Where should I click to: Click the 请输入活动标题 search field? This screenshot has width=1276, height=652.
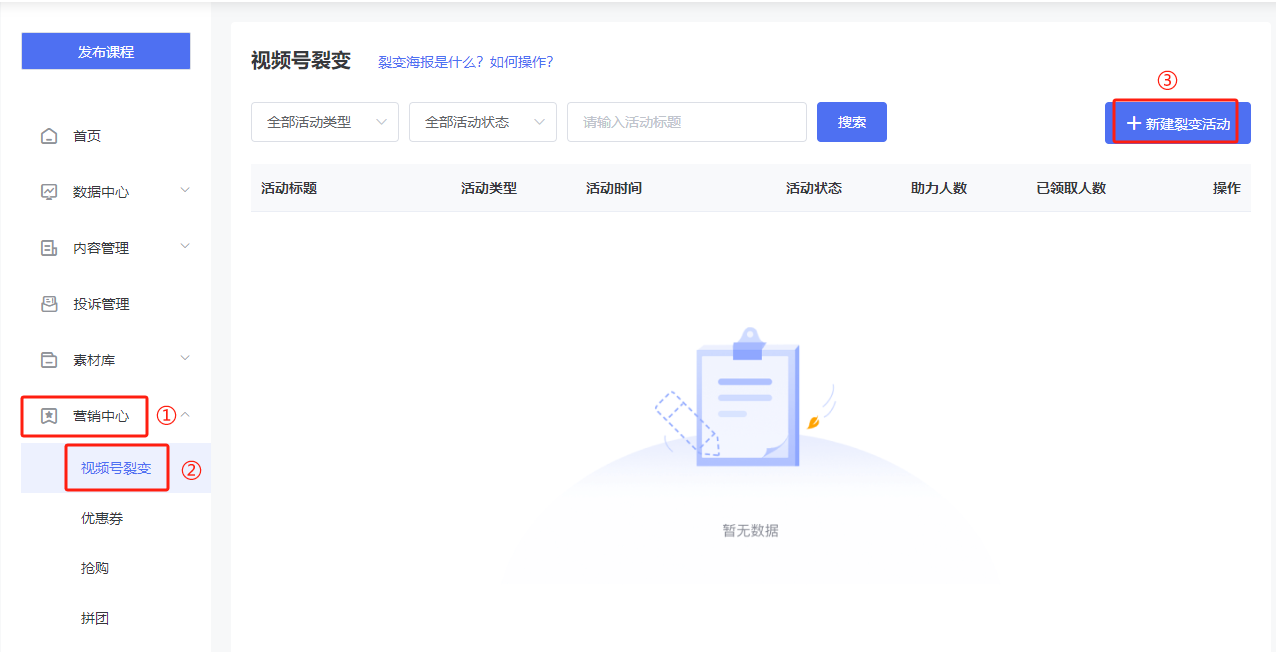[x=687, y=122]
